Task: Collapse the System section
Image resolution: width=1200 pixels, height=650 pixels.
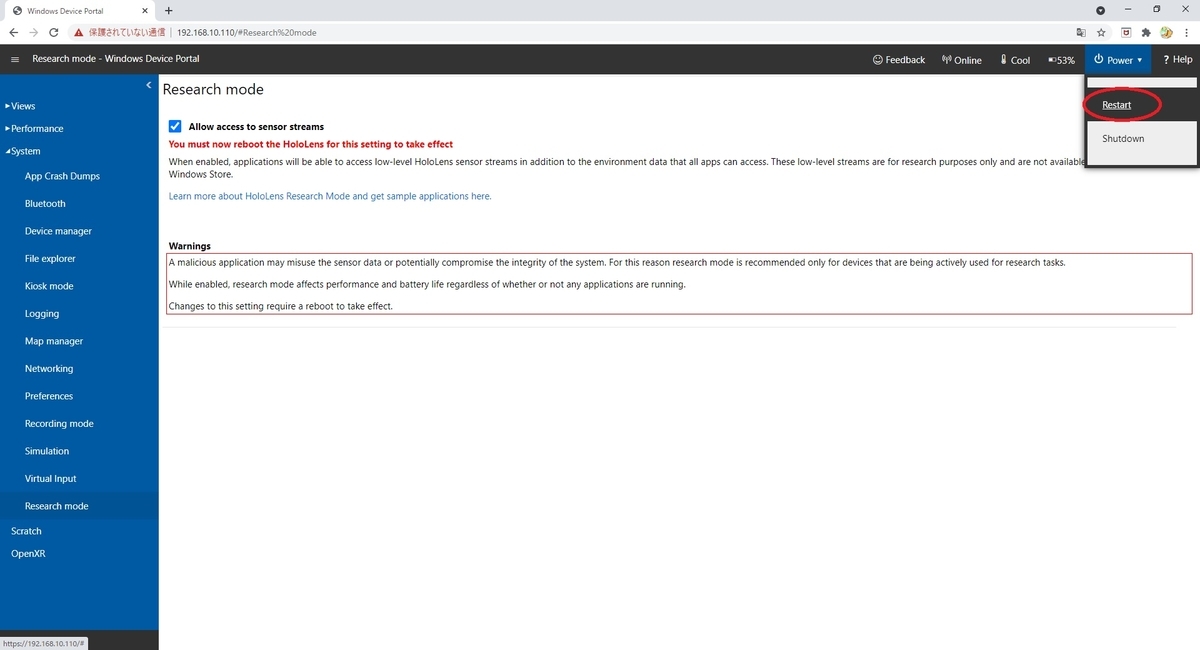Action: (x=22, y=151)
